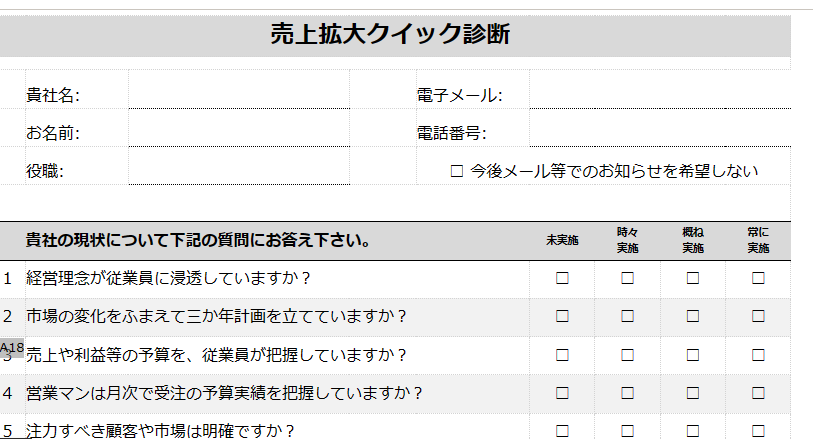Click the 貴社名 input field
The width and height of the screenshot is (813, 439).
click(239, 89)
